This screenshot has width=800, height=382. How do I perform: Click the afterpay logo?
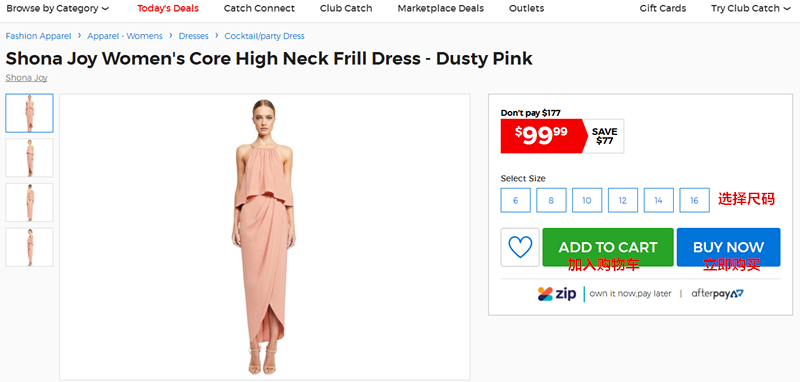coord(717,294)
